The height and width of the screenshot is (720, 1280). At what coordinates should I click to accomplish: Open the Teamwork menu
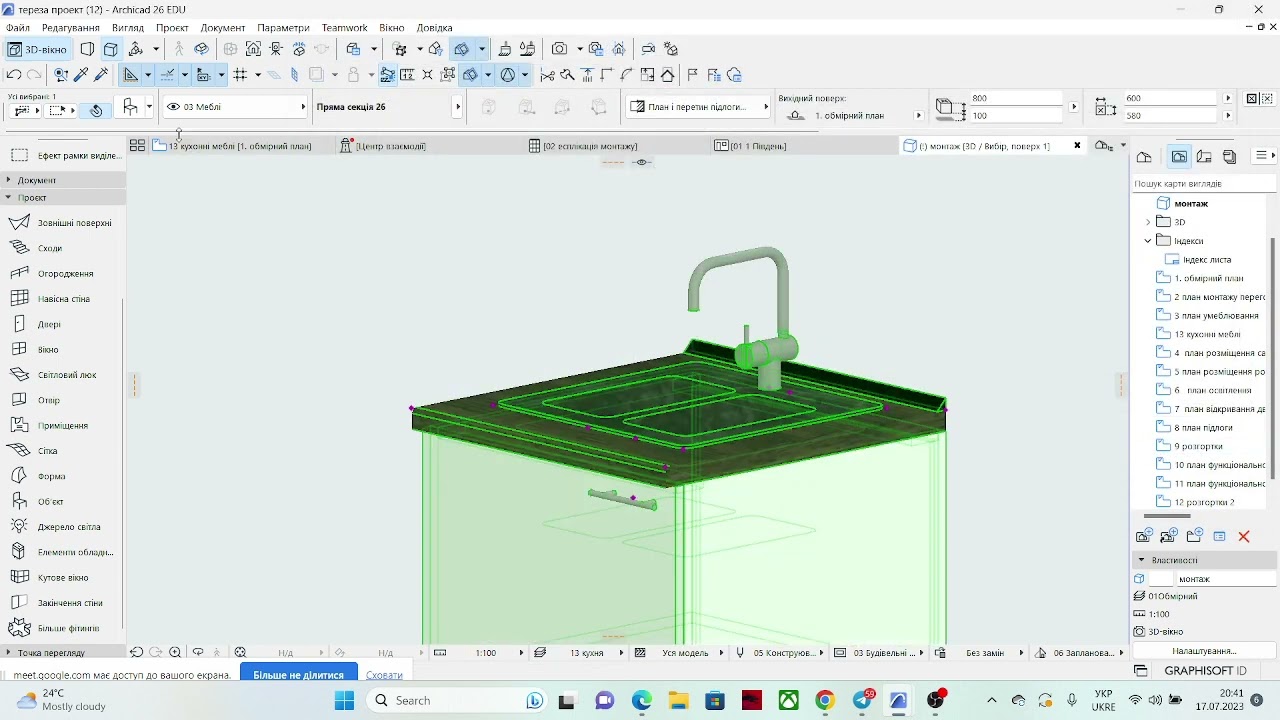point(344,28)
